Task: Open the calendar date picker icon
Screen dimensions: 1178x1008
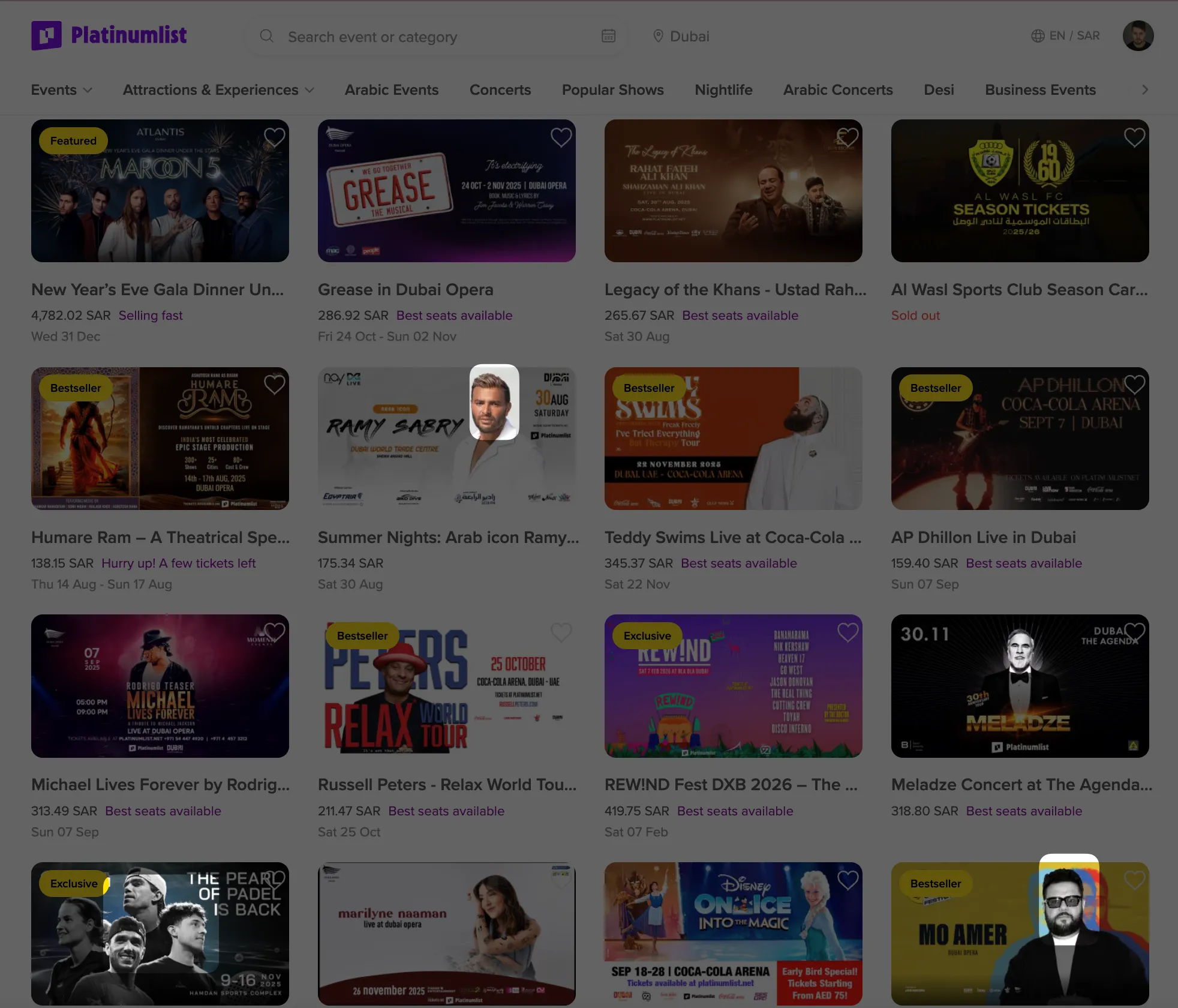Action: click(608, 36)
